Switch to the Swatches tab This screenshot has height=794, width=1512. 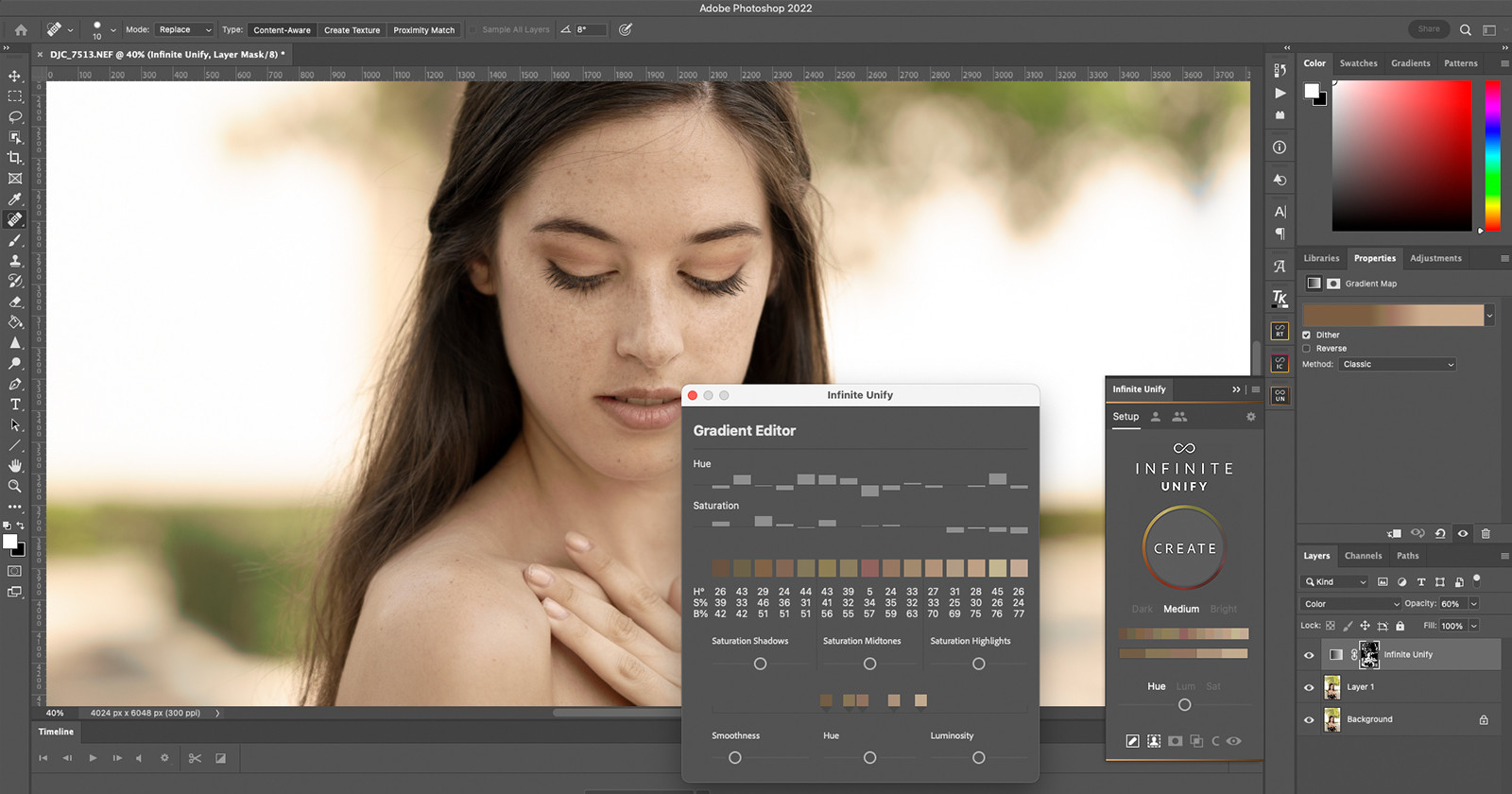click(x=1358, y=63)
